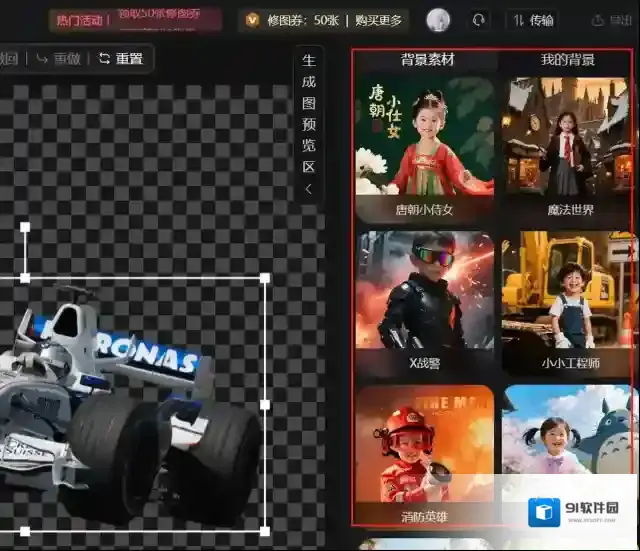Click the redo (重做) arrow icon
The height and width of the screenshot is (551, 640).
pyautogui.click(x=42, y=59)
